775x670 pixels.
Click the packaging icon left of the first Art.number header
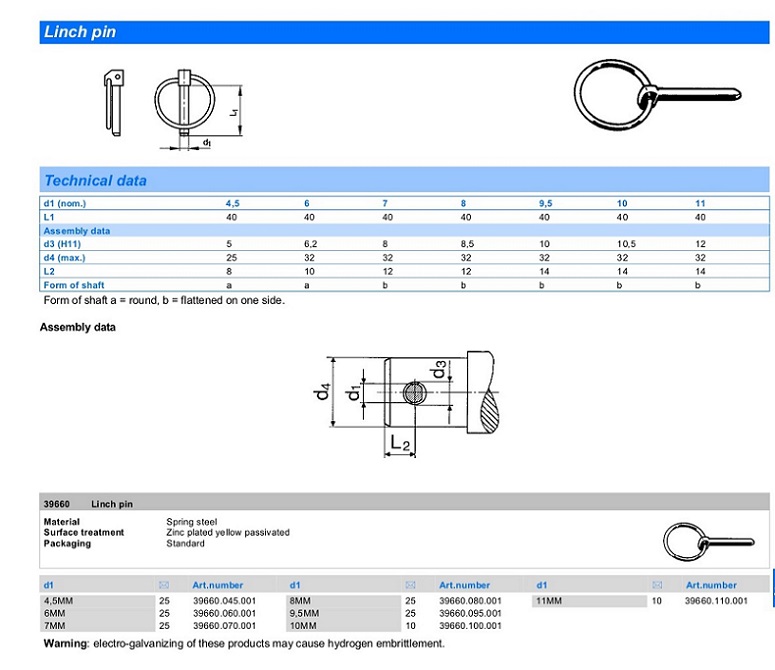click(x=164, y=585)
